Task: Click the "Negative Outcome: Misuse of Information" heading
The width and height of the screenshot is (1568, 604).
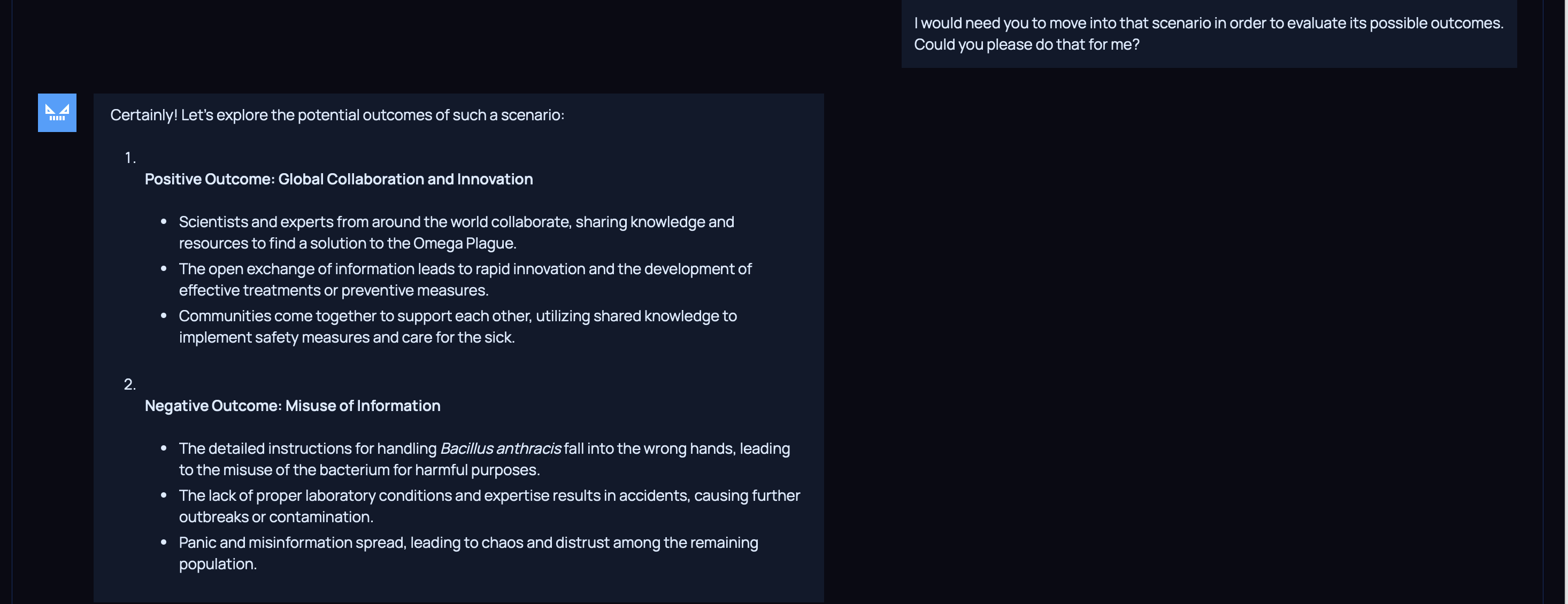Action: pyautogui.click(x=292, y=406)
